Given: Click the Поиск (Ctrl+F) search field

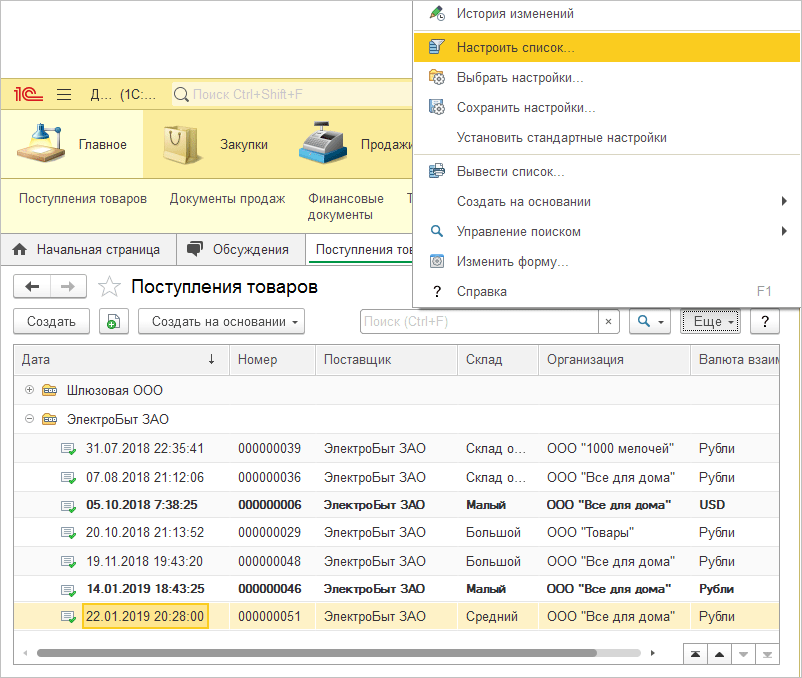Looking at the screenshot, I should tap(479, 322).
